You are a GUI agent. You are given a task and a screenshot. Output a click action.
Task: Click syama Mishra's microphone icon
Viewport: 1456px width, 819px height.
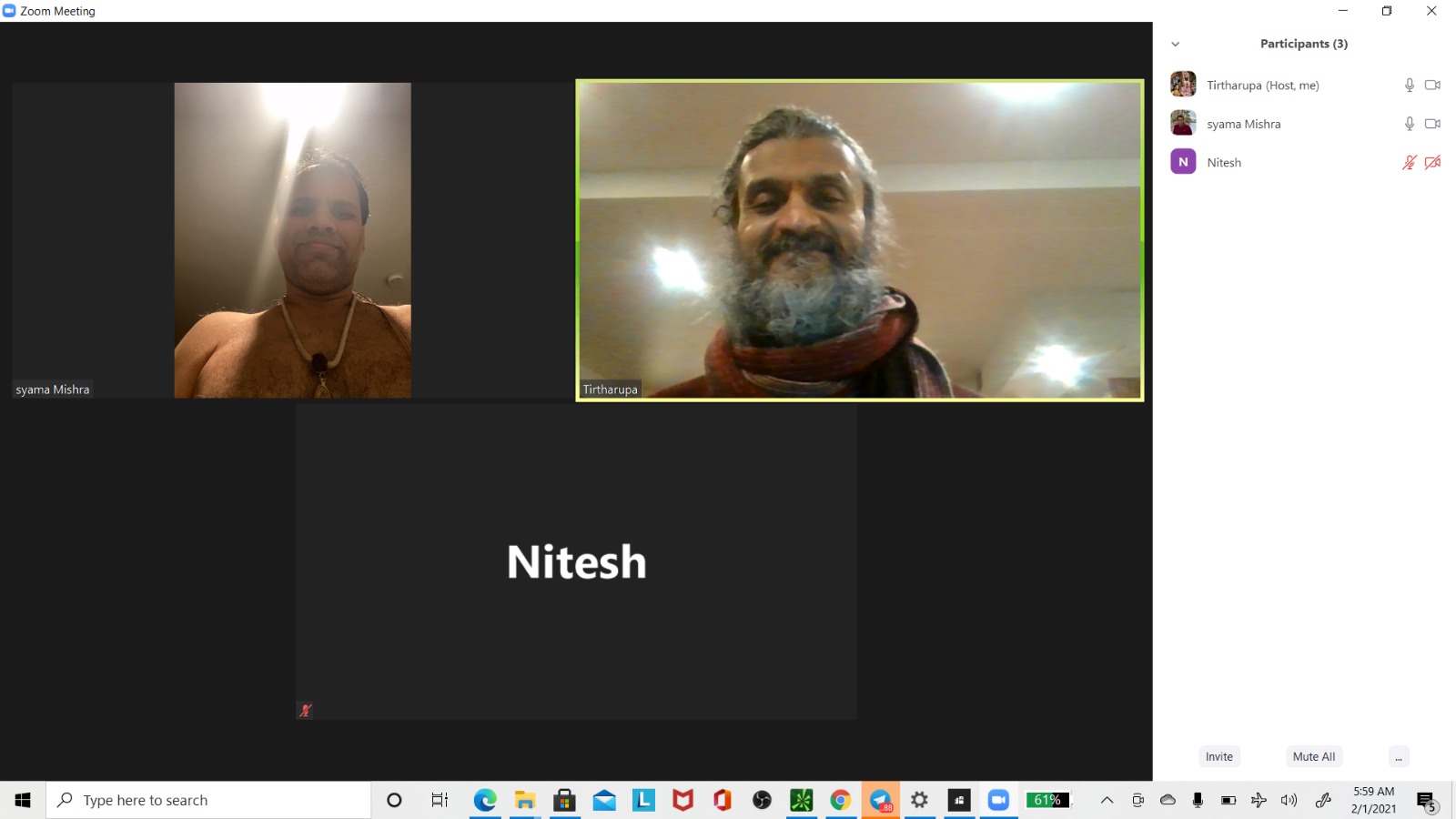1409,124
